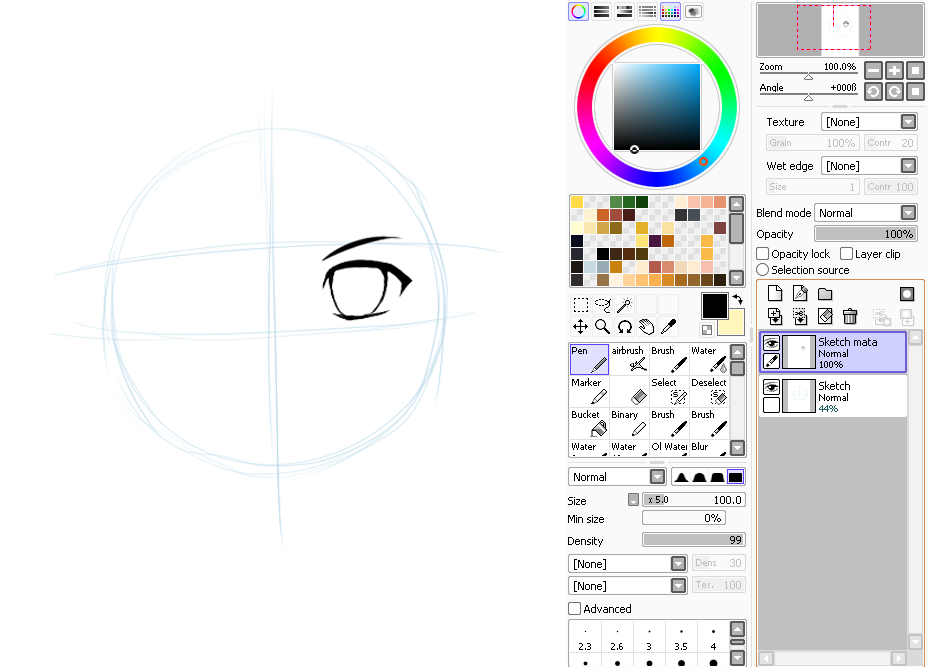The height and width of the screenshot is (669, 928).
Task: Select the lasso selection tool
Action: (x=602, y=305)
